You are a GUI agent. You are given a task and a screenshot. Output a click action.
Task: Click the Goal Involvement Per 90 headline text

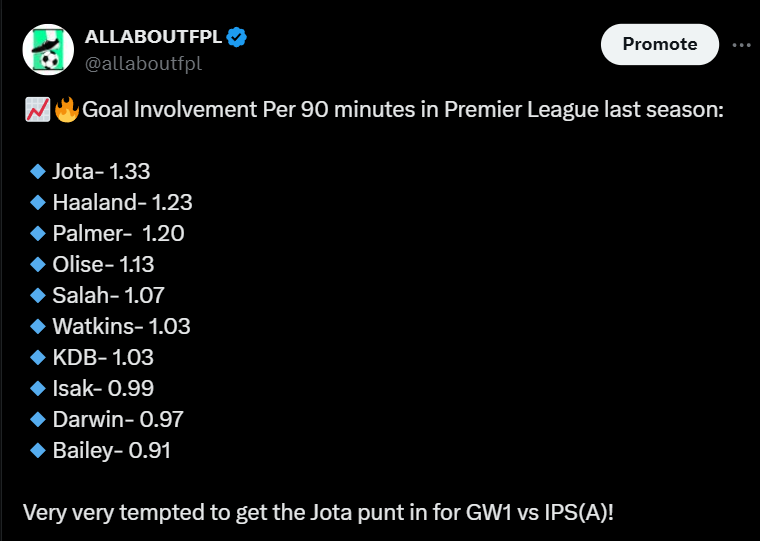point(402,110)
